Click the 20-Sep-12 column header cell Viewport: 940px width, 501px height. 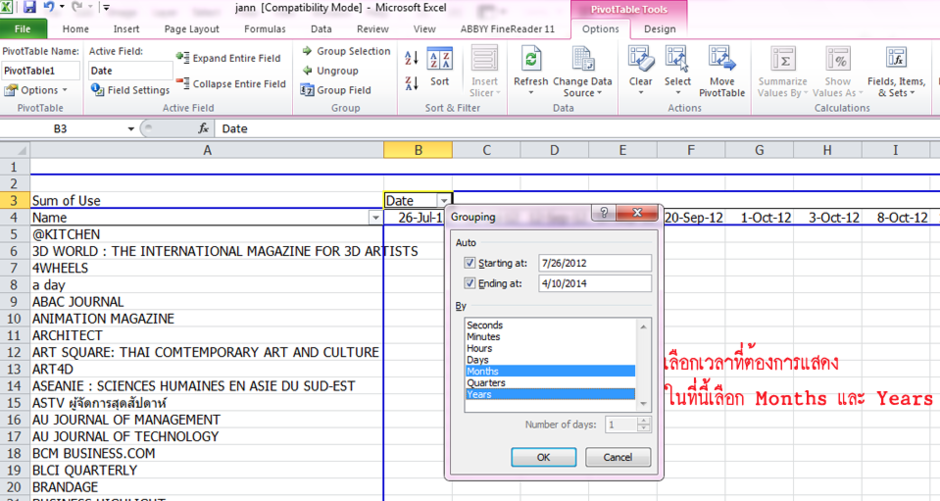694,218
